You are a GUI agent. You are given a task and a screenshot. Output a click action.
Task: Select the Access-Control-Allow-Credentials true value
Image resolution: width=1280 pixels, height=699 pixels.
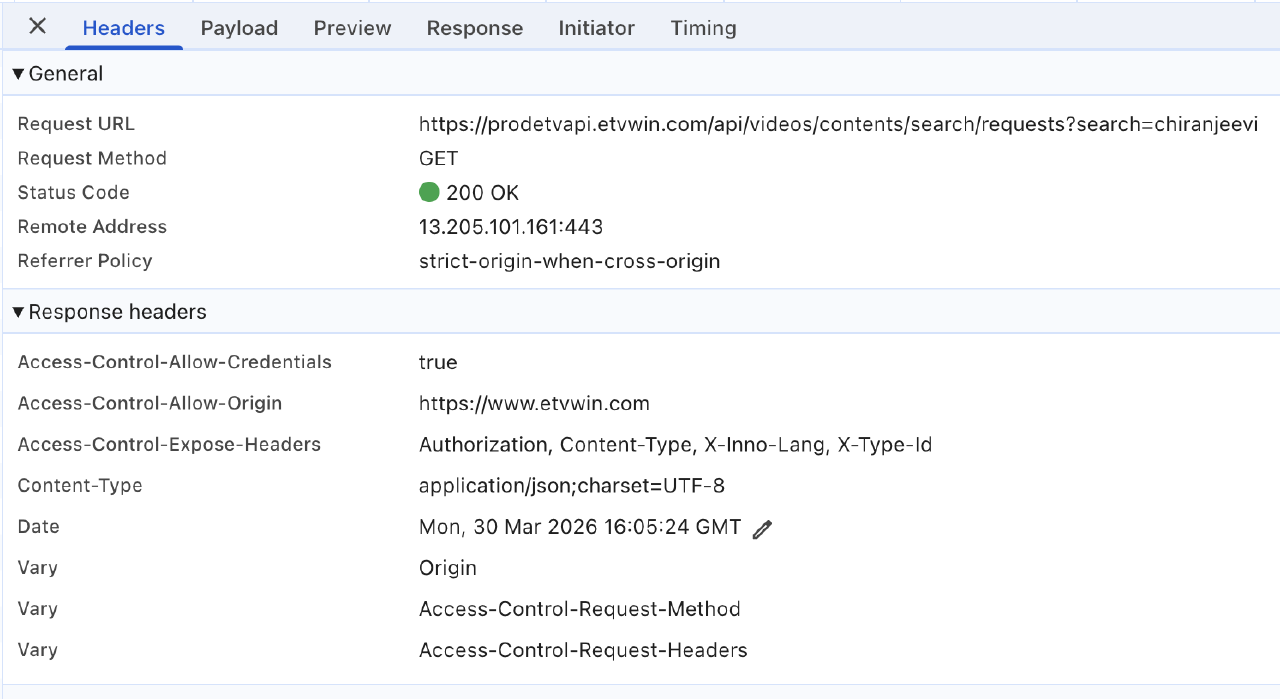pos(438,362)
